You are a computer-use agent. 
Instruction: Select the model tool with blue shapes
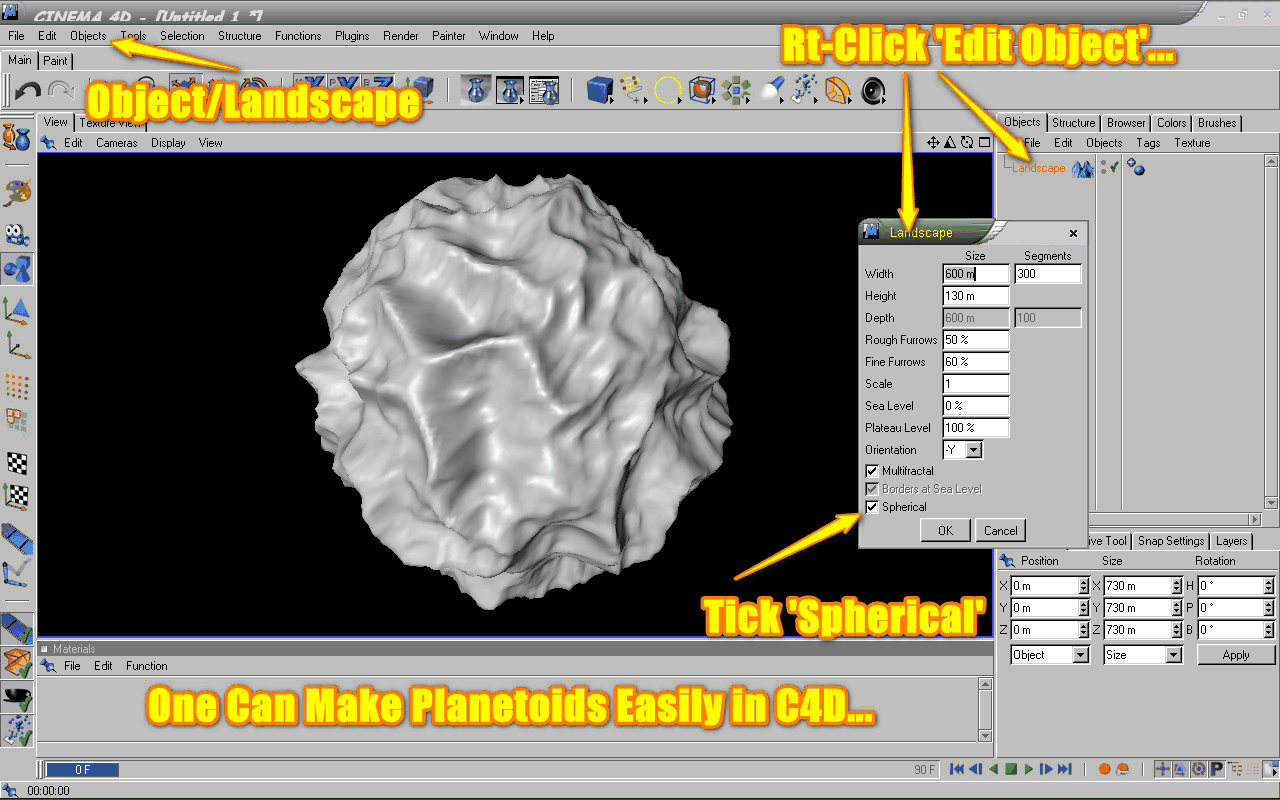[17, 269]
